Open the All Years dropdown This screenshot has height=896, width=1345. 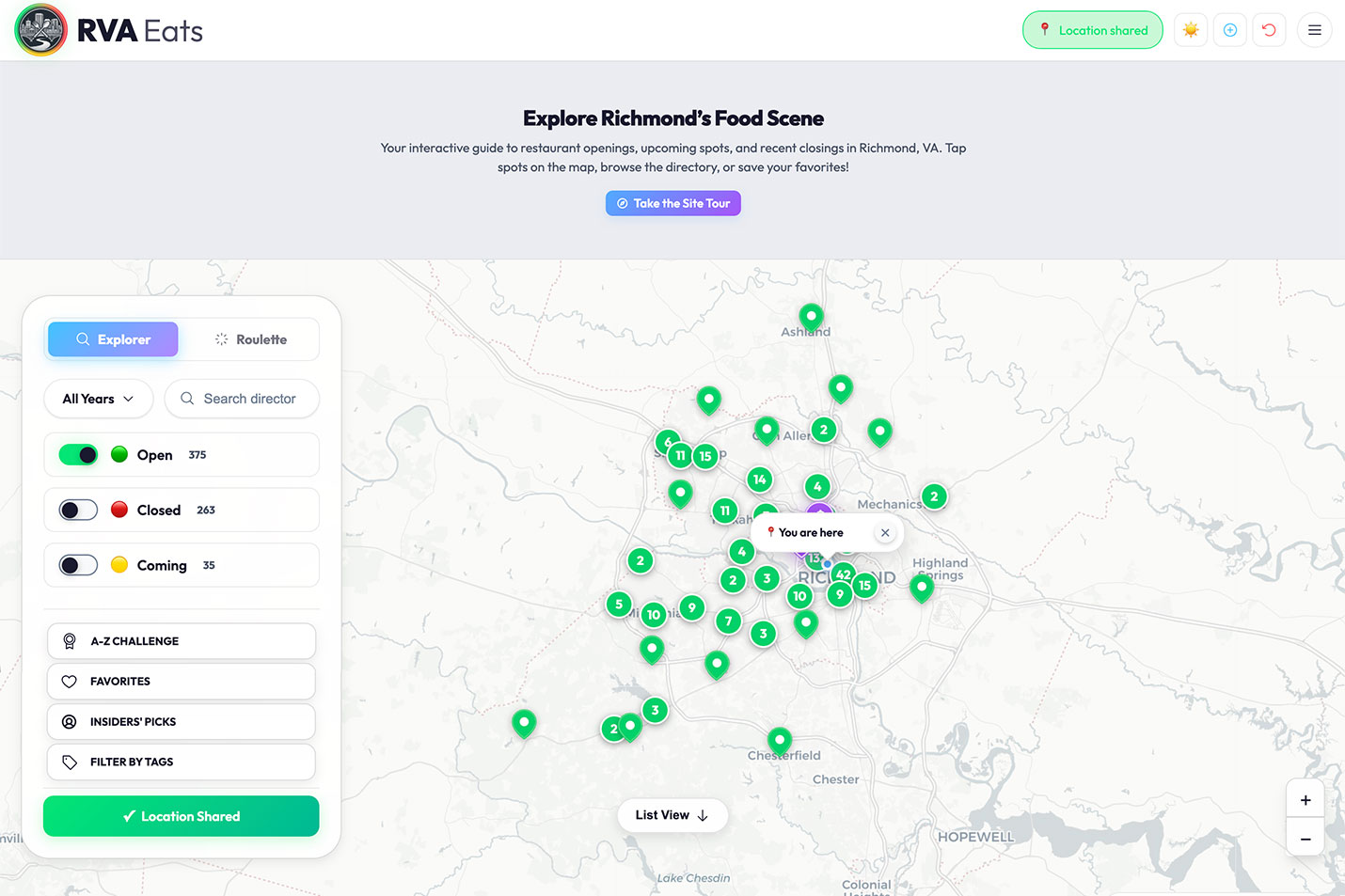click(98, 399)
